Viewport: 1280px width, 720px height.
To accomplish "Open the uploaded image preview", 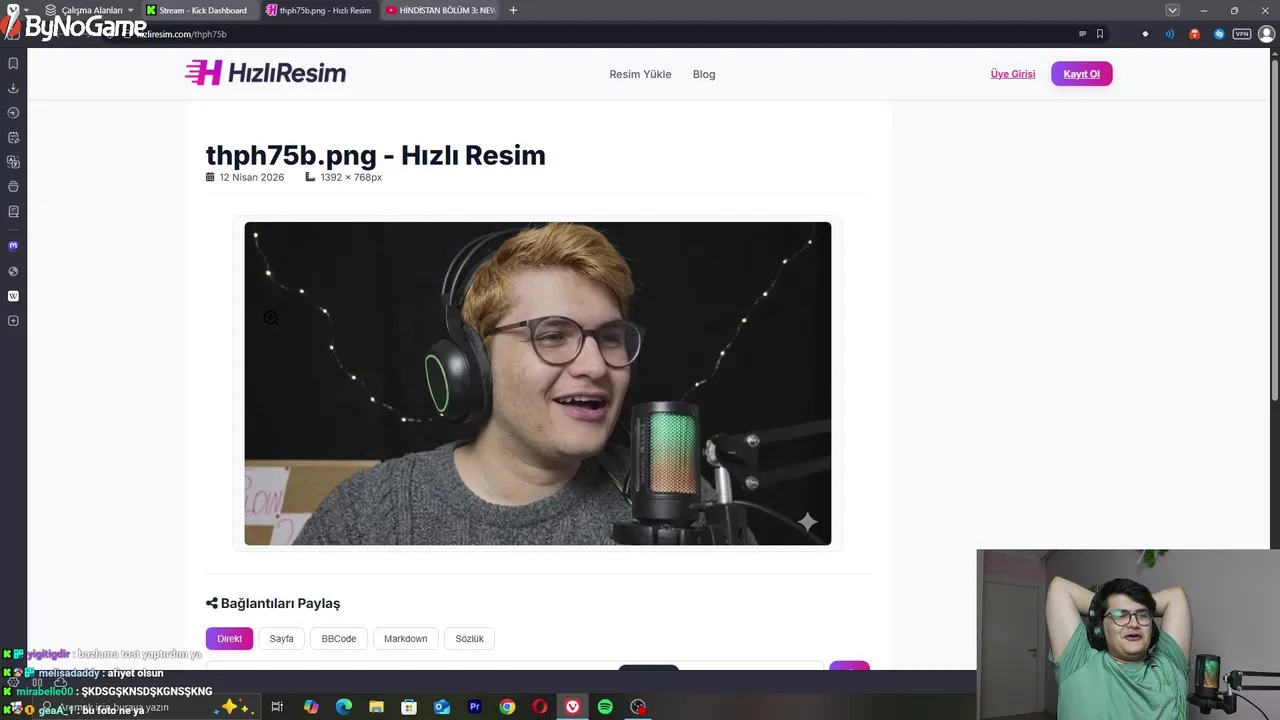I will [538, 383].
